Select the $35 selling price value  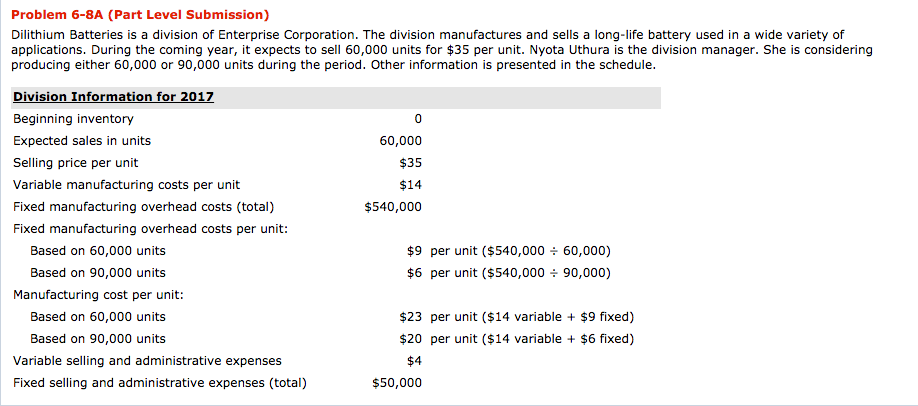point(410,163)
